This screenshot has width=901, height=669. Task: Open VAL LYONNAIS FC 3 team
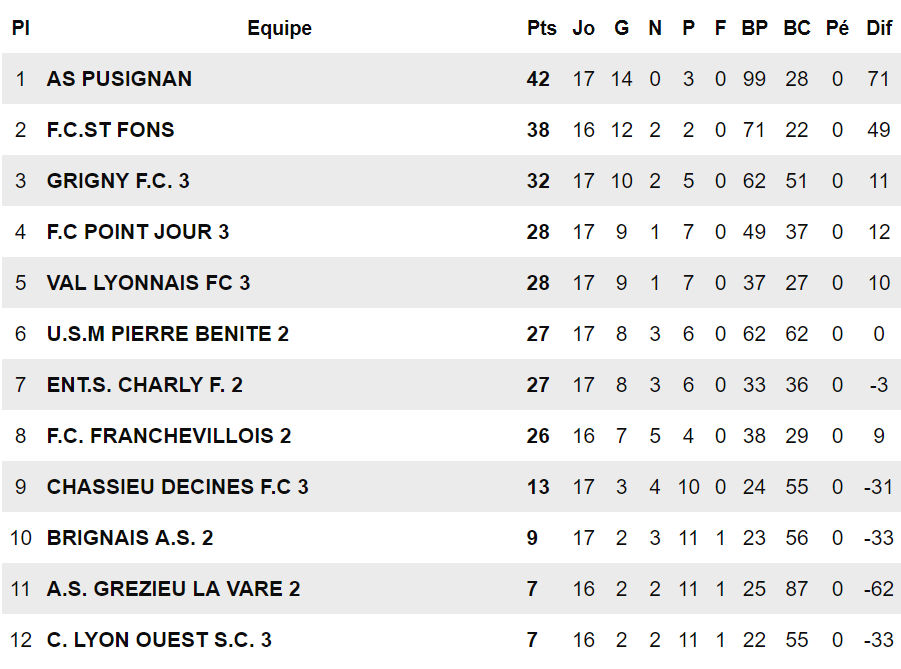pos(148,283)
